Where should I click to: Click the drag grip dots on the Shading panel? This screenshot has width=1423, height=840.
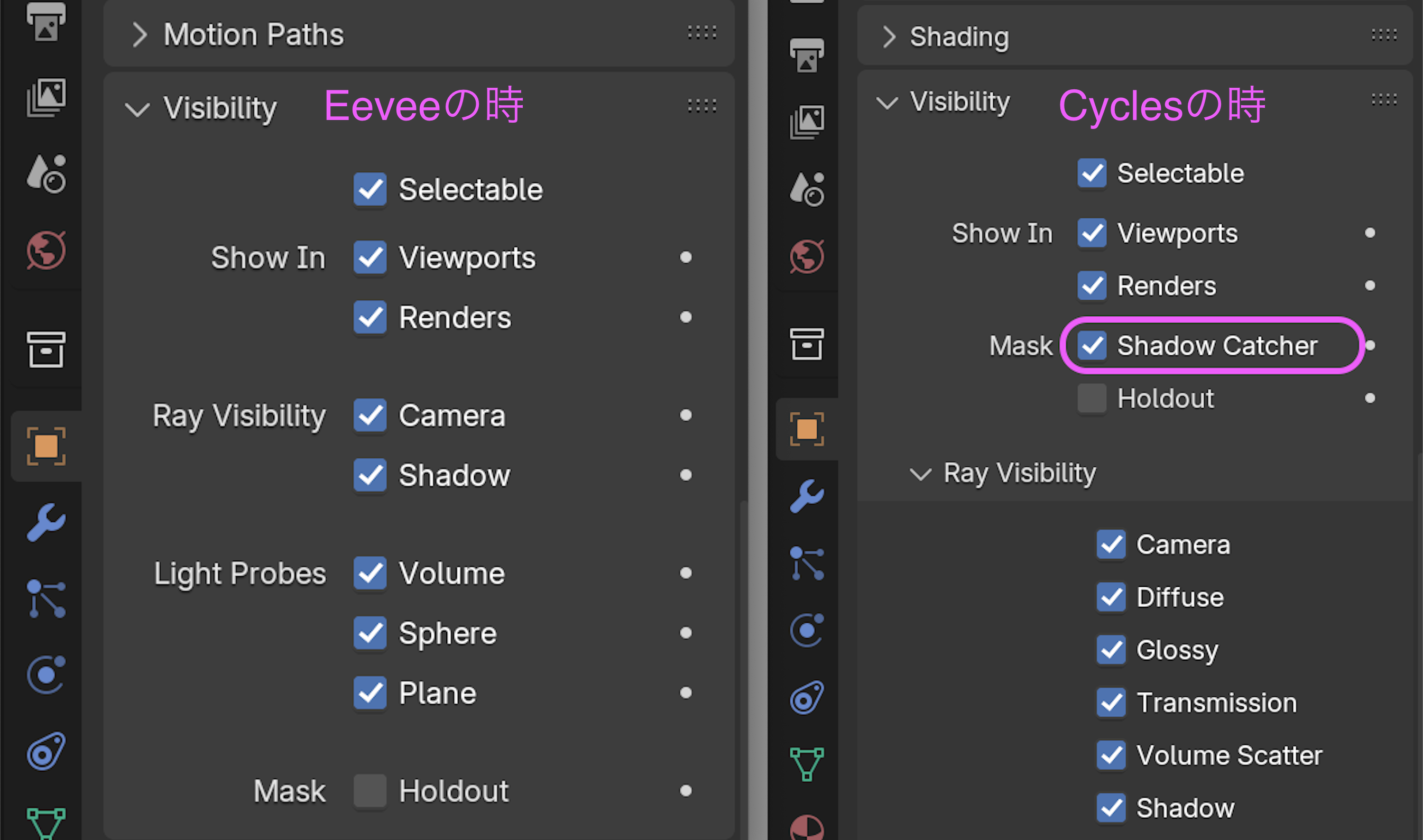pos(1383,35)
